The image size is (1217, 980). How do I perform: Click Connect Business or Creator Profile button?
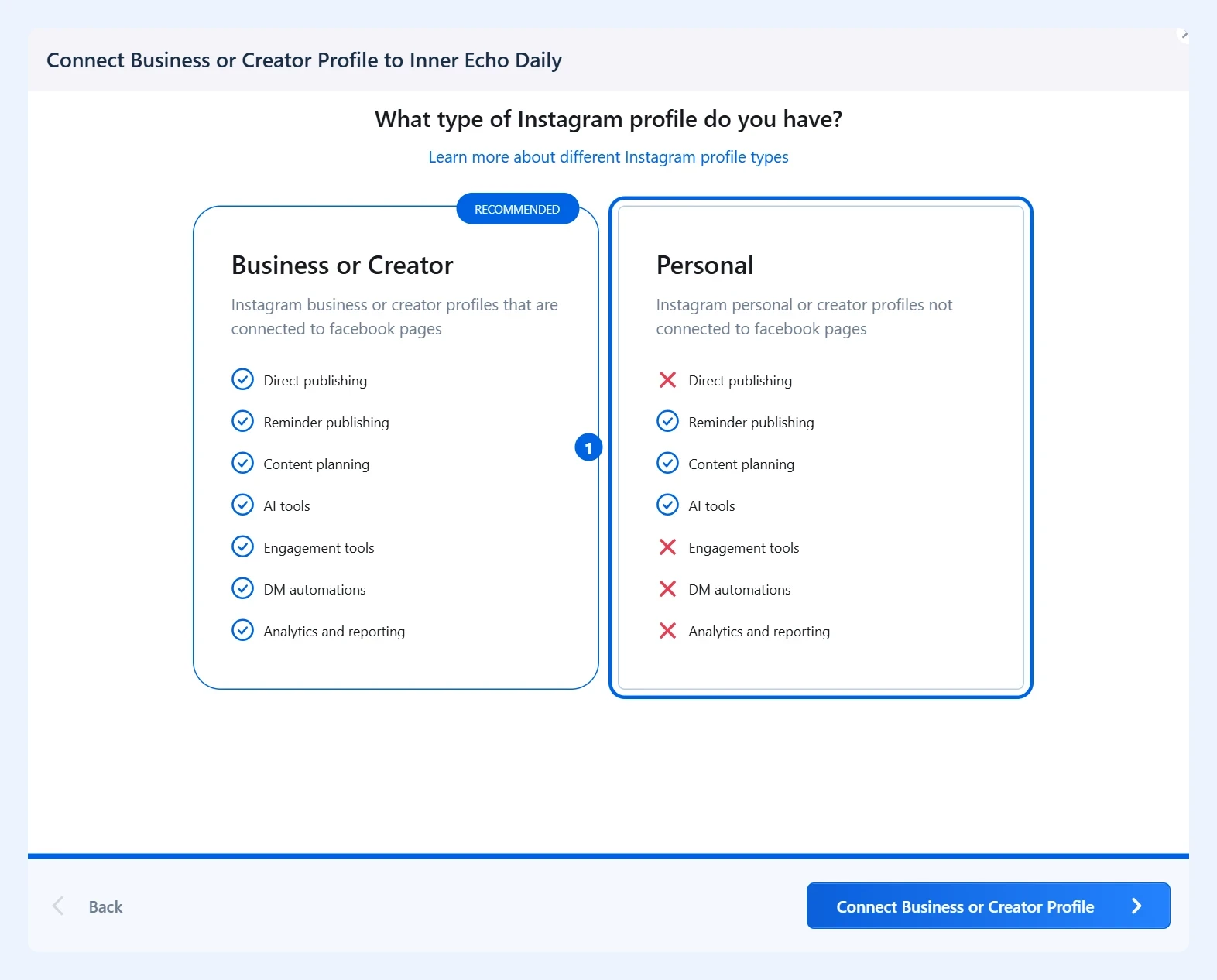(989, 906)
